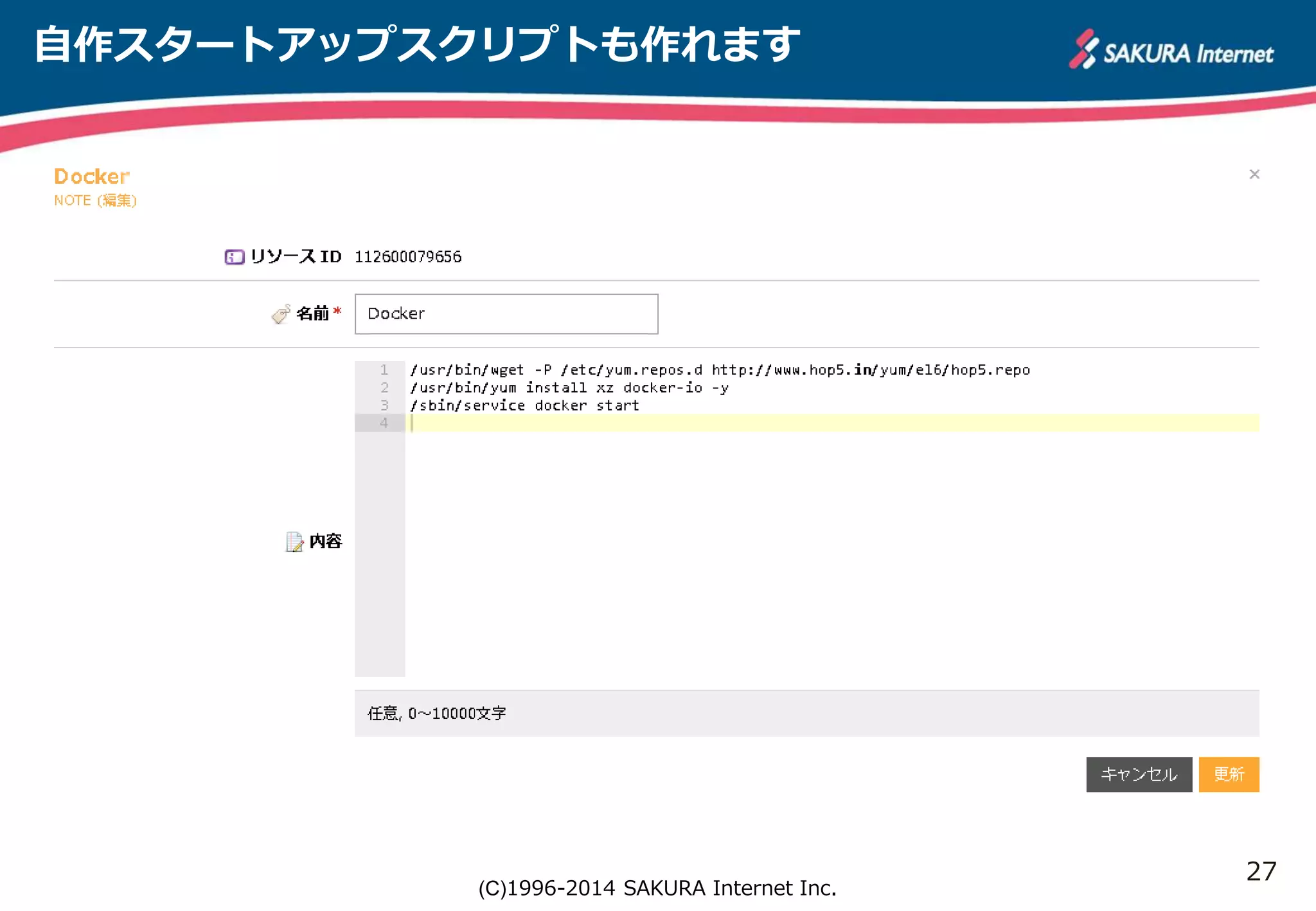Click the resource ID 112600079656
1316x911 pixels.
pos(408,257)
